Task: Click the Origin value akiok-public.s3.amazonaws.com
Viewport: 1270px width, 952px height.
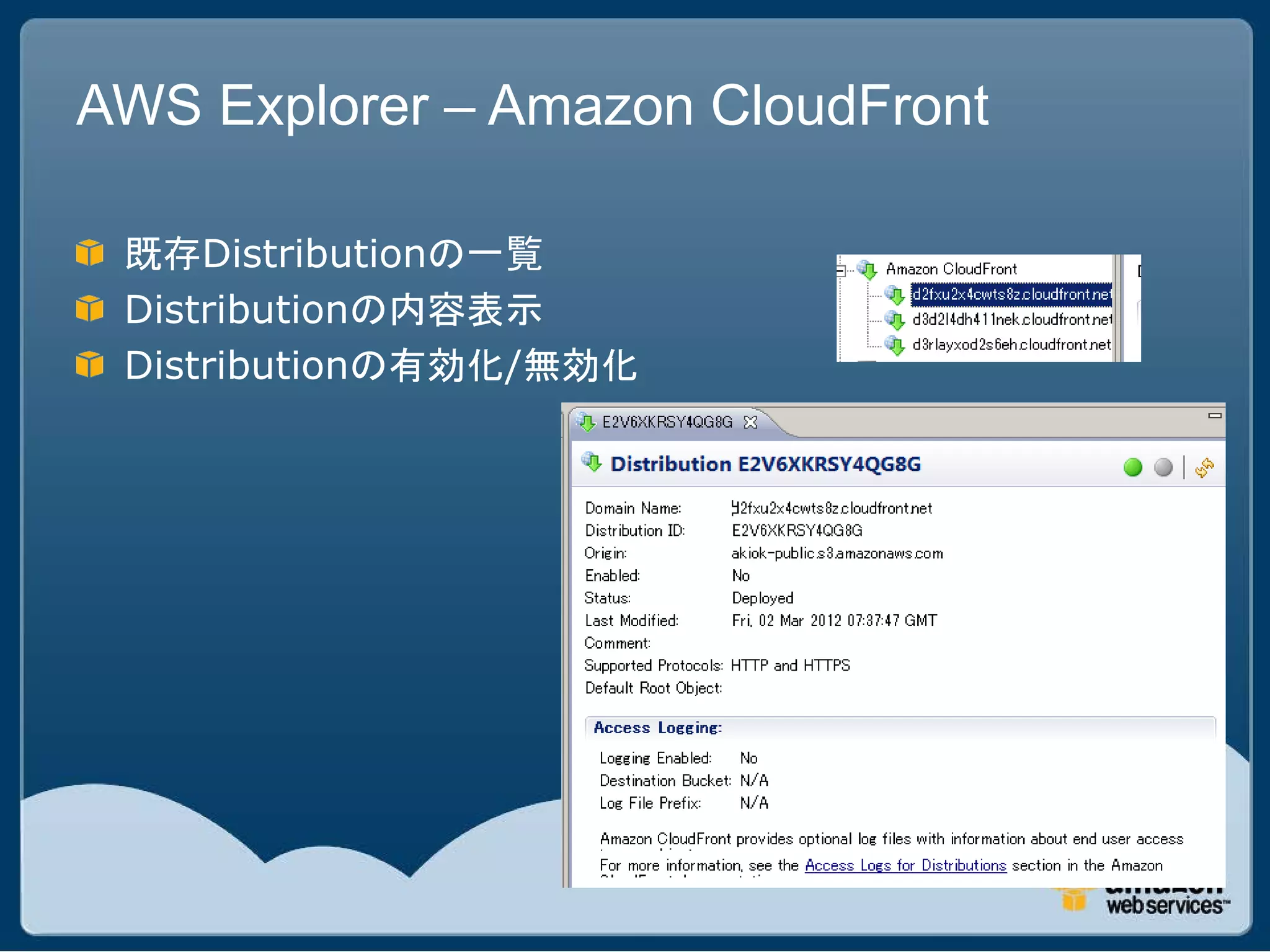Action: (837, 553)
